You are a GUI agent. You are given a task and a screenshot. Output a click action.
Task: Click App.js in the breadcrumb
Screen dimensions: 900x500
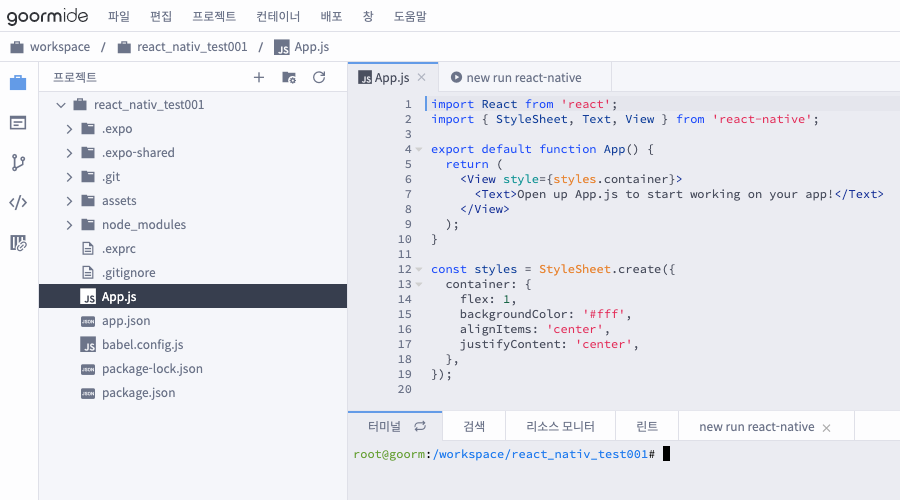click(312, 47)
